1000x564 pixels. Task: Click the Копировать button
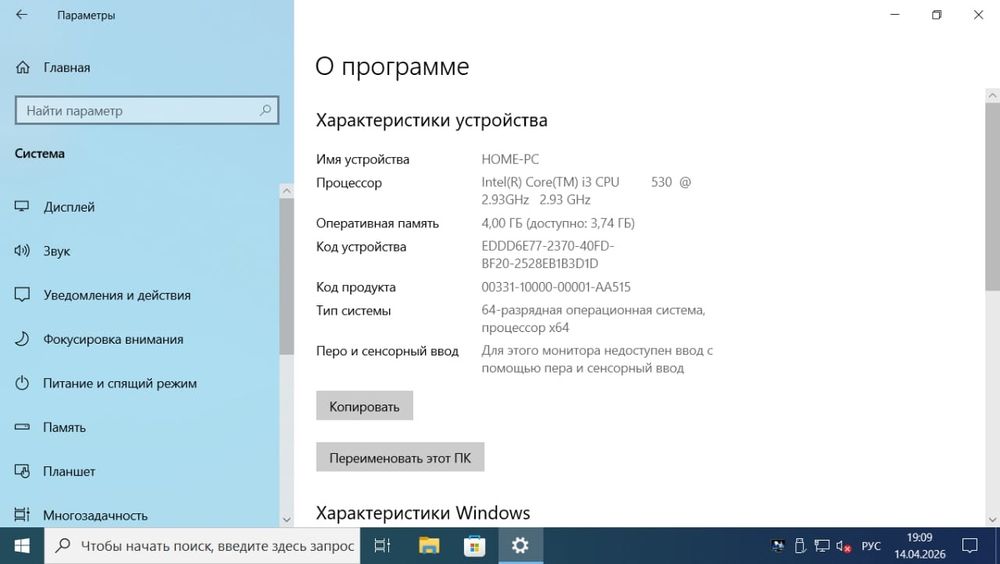364,406
